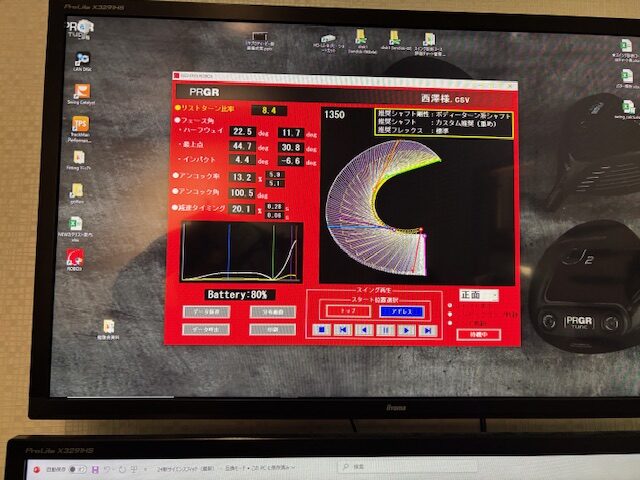Click the 最上点 value 30.8

(x=291, y=147)
